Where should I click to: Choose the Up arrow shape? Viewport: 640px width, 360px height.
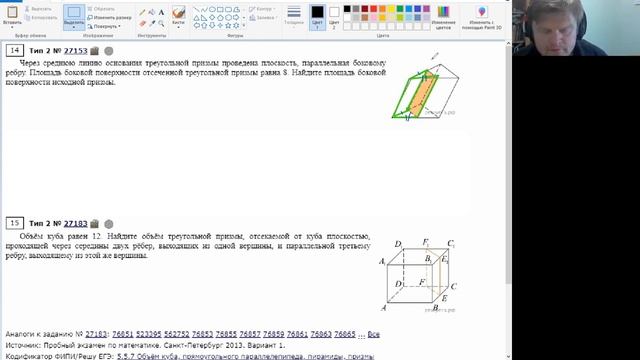[x=204, y=25]
